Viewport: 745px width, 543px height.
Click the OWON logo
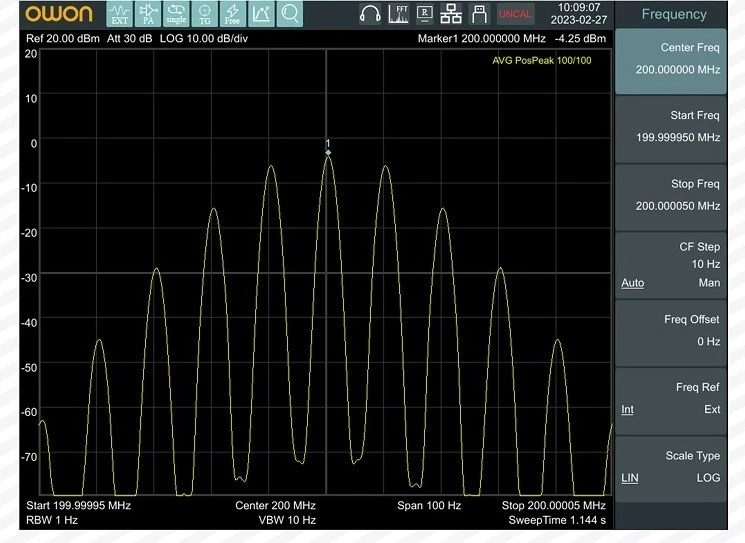pos(58,14)
